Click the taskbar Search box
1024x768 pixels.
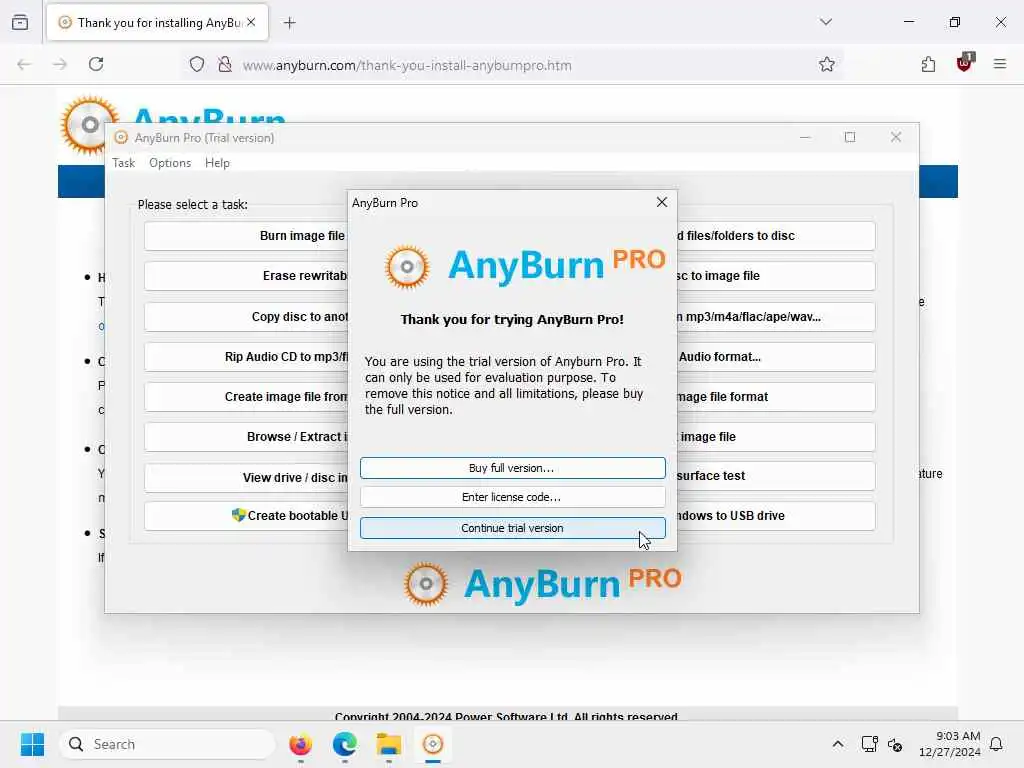tap(167, 744)
